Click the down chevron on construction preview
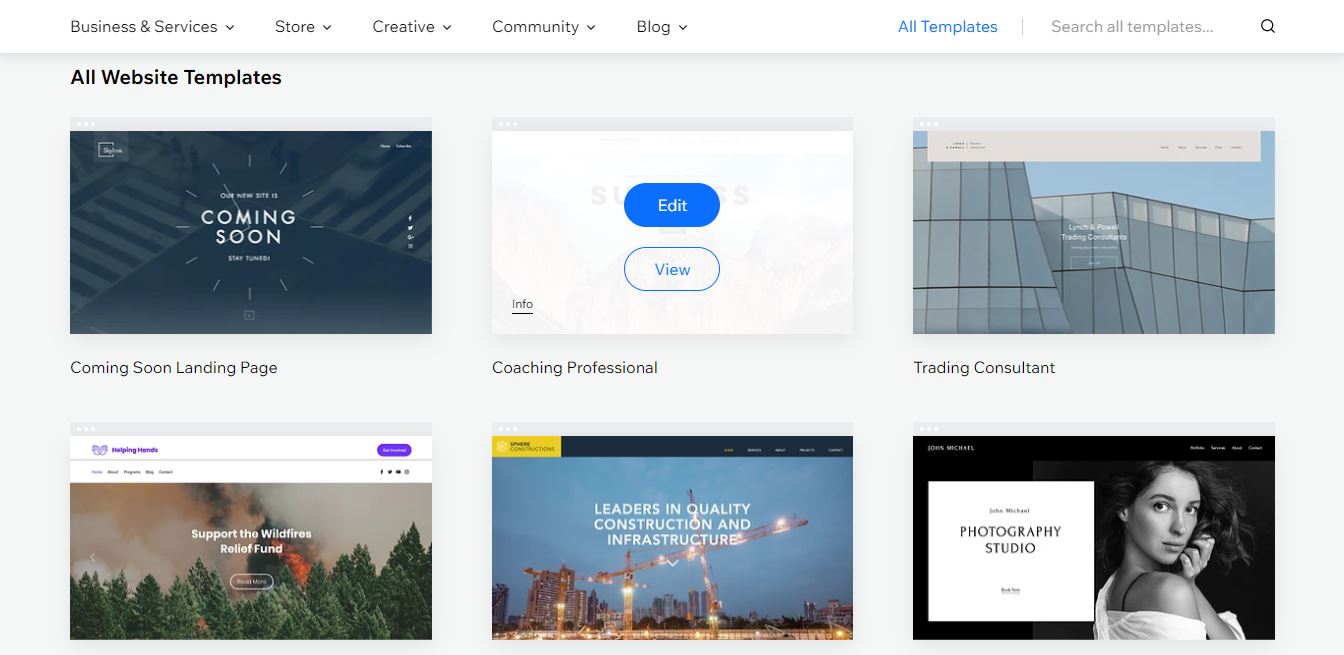 tap(672, 563)
